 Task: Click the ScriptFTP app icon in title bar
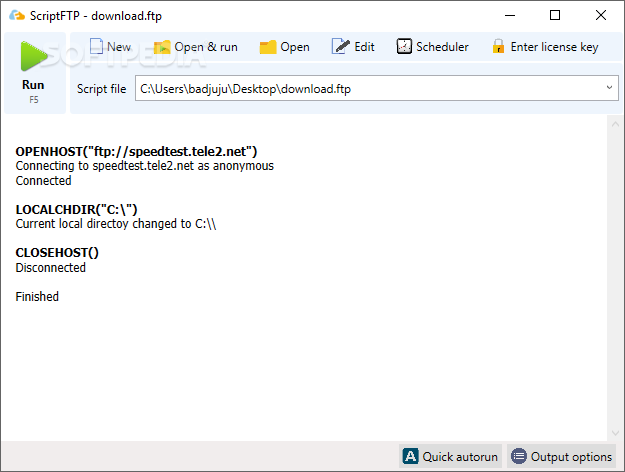17,16
